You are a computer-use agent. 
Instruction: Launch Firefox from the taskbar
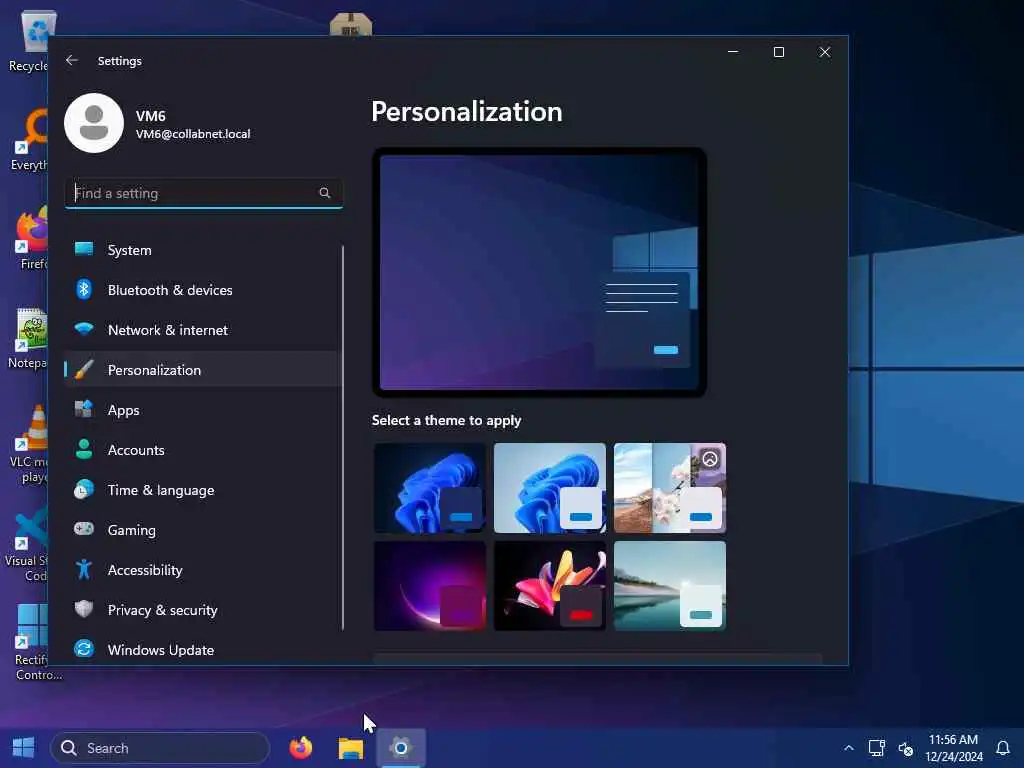pyautogui.click(x=300, y=748)
